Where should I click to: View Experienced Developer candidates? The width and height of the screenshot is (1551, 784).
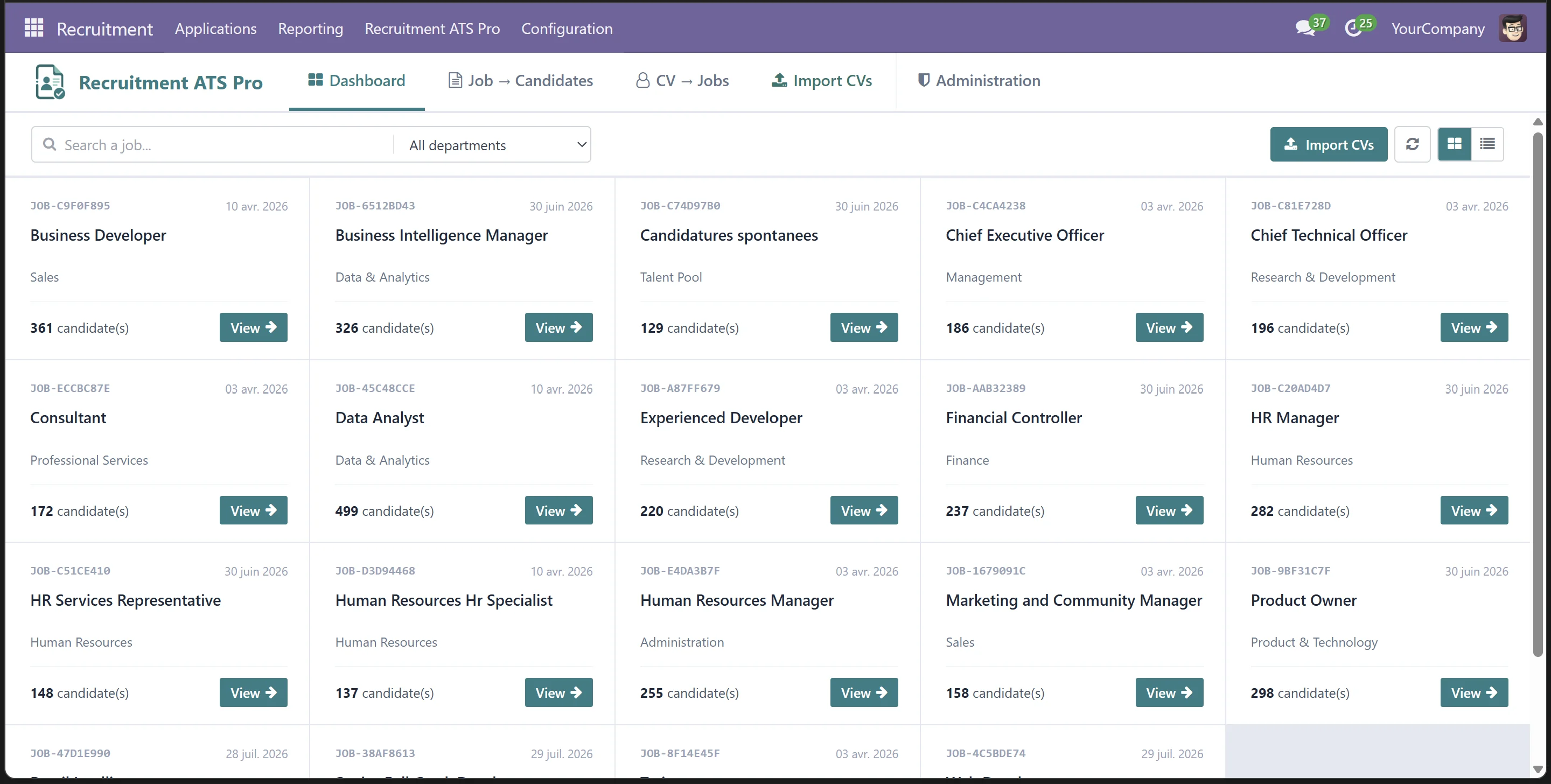click(x=864, y=510)
